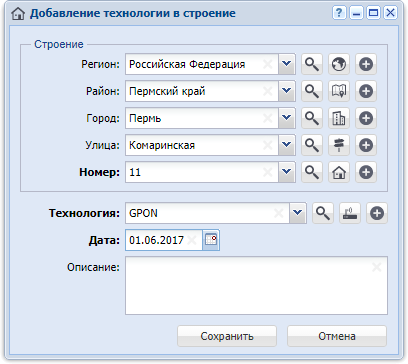Click the Сохранить button
The height and width of the screenshot is (364, 408).
point(227,336)
